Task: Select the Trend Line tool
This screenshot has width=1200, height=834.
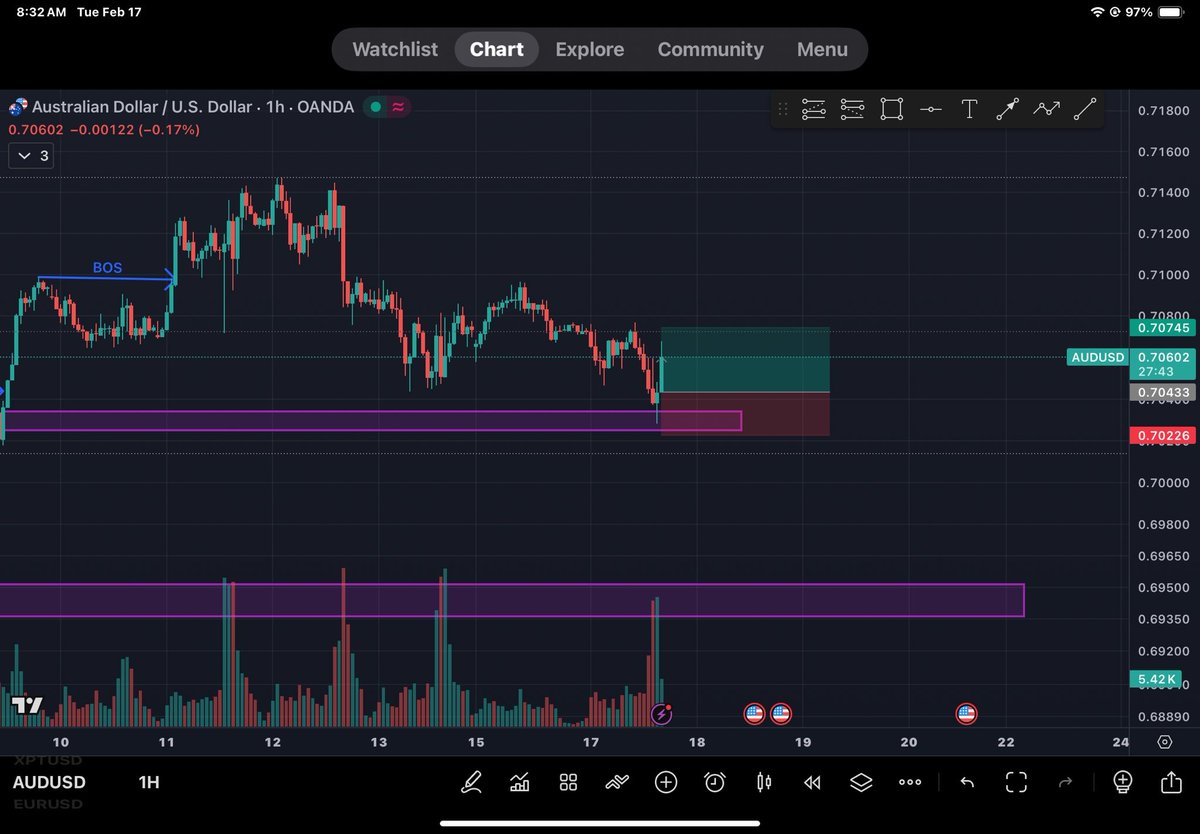Action: 1085,109
